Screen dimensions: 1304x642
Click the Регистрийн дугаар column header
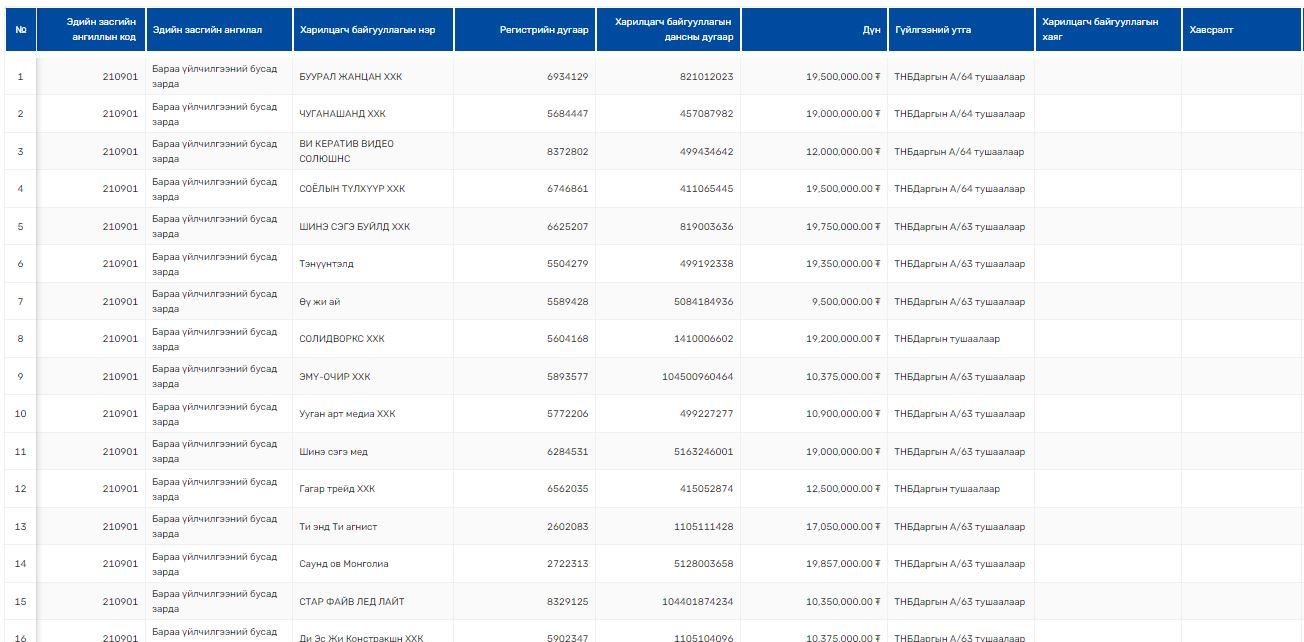pos(543,30)
